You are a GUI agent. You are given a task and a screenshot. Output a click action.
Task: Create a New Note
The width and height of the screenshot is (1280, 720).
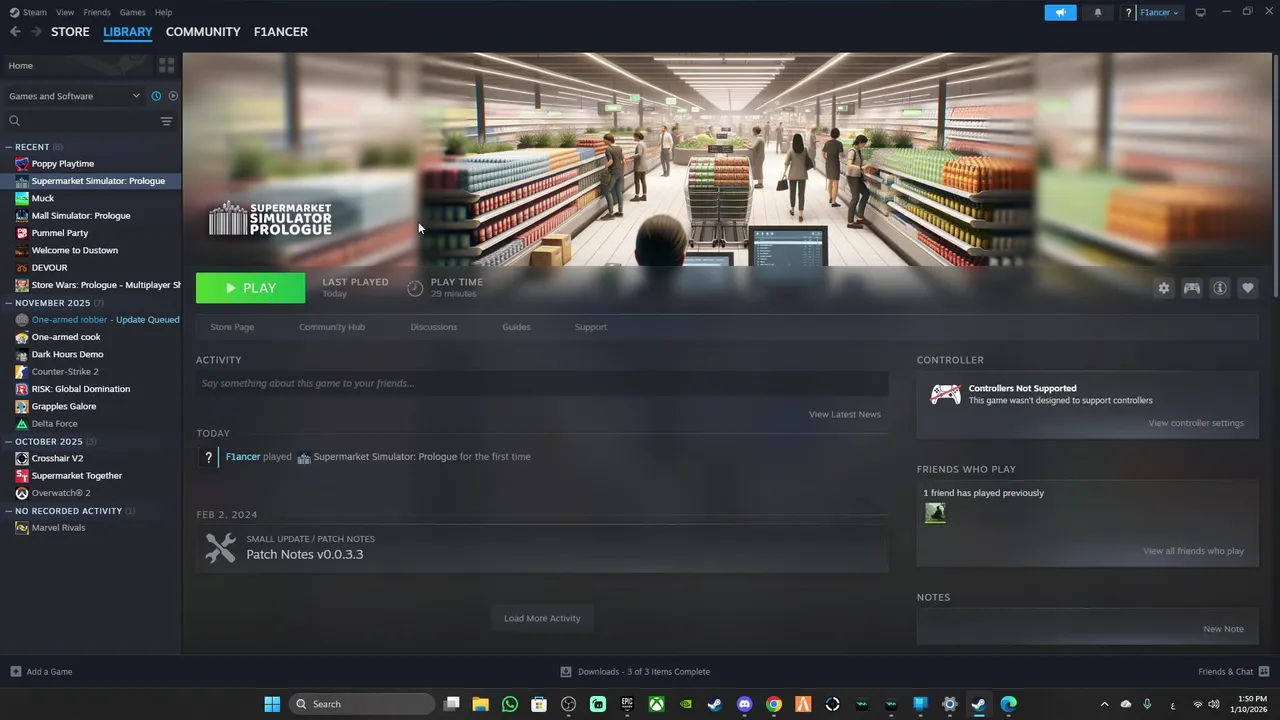point(1224,629)
